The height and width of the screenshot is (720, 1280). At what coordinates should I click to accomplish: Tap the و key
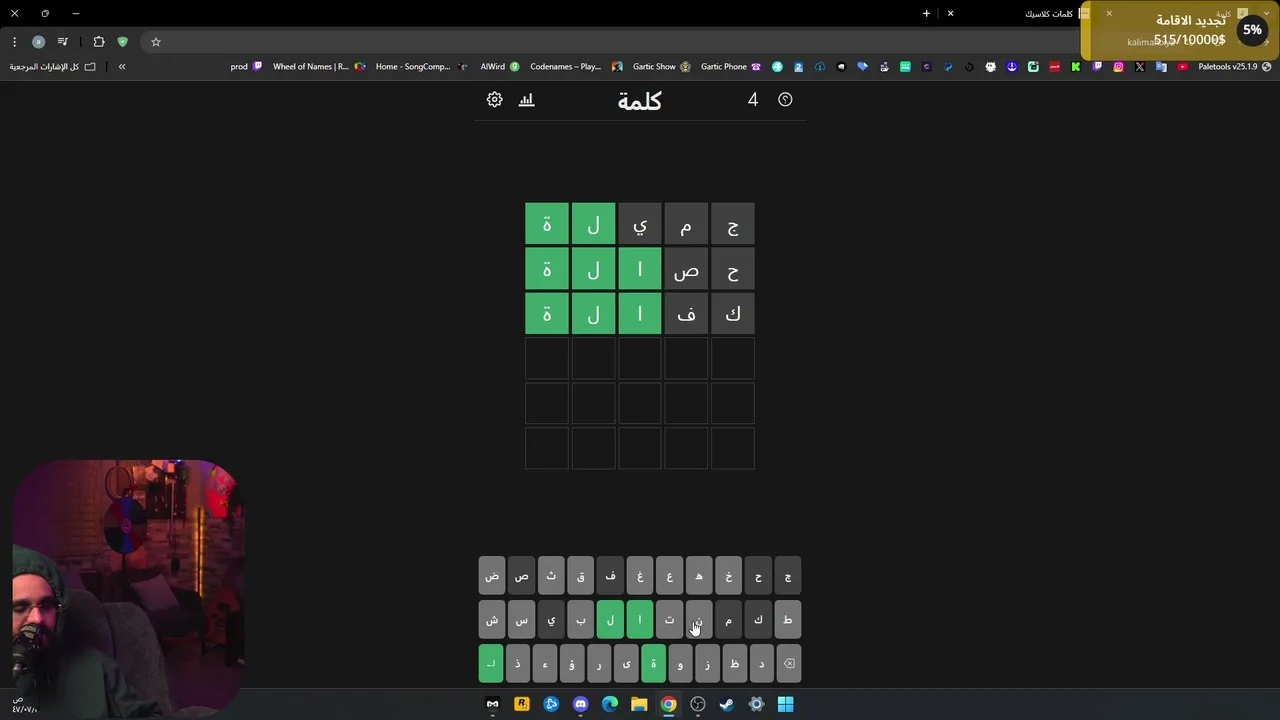click(680, 663)
